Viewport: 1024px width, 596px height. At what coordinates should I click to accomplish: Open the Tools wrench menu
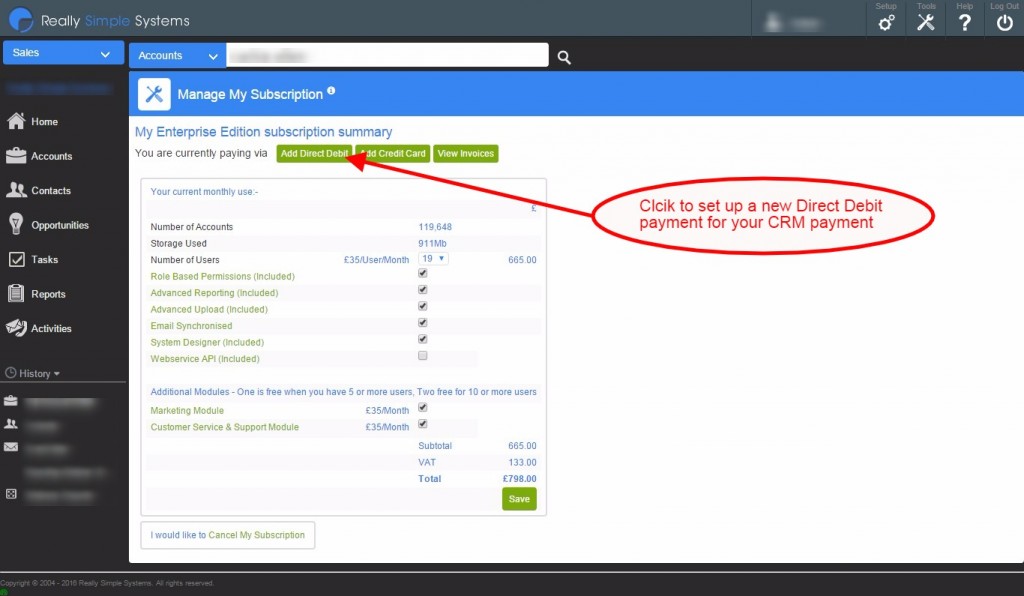[x=925, y=21]
